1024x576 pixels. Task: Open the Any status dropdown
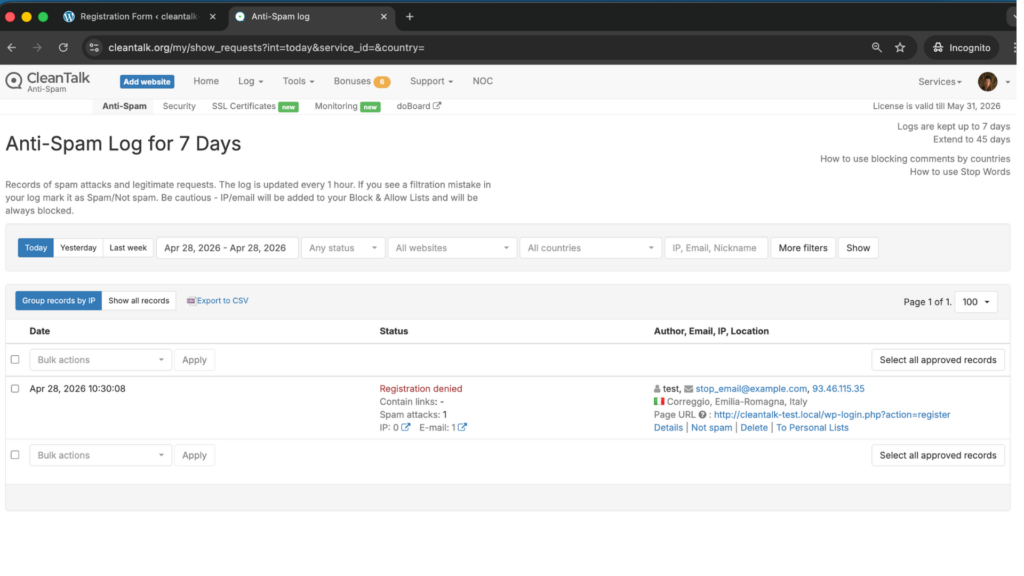point(343,247)
